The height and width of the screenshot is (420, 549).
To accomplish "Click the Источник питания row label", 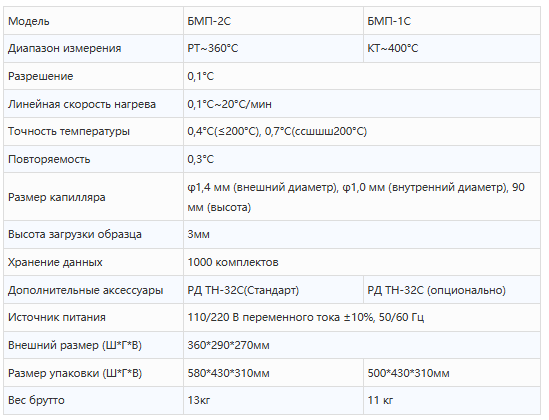I will [57, 317].
